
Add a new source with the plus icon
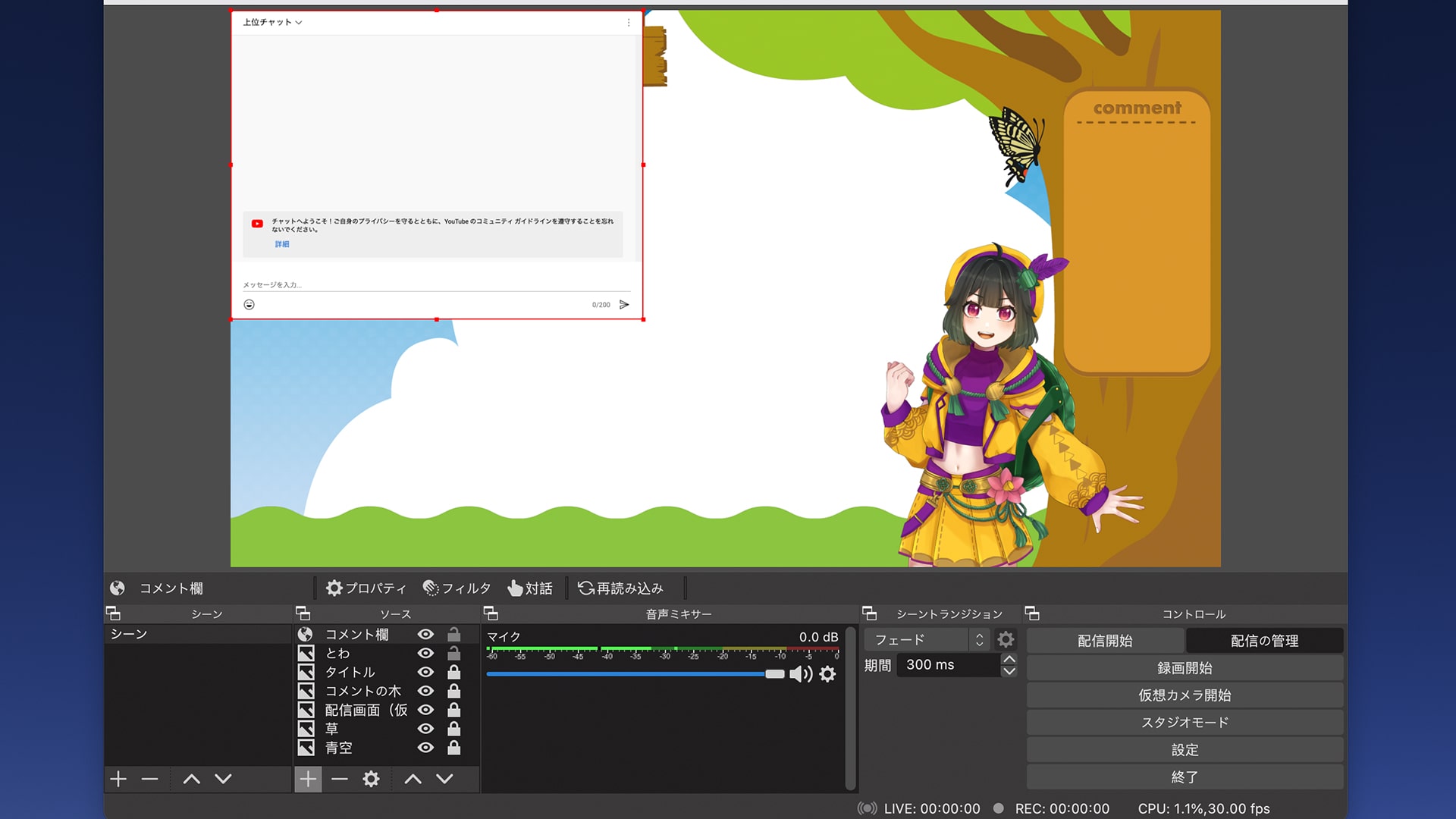(308, 779)
